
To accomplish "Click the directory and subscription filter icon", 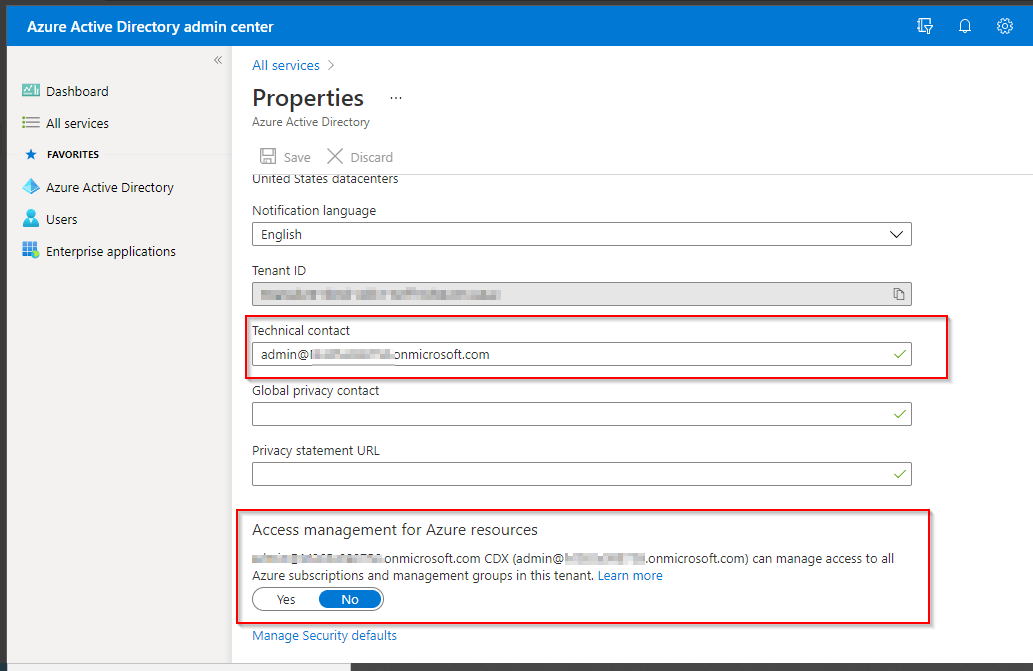I will click(x=924, y=25).
